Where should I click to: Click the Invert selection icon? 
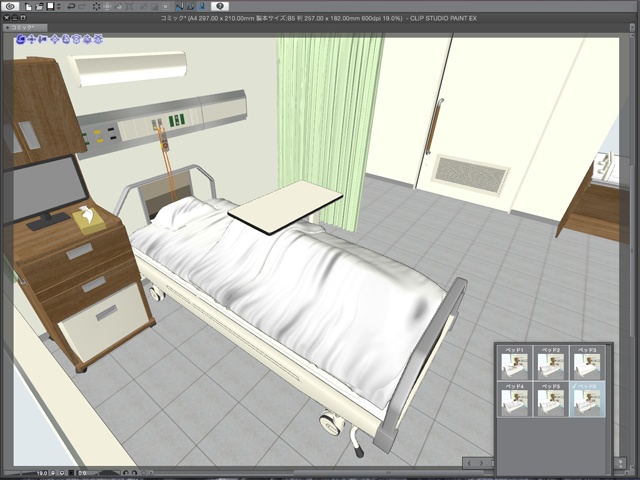coord(154,7)
